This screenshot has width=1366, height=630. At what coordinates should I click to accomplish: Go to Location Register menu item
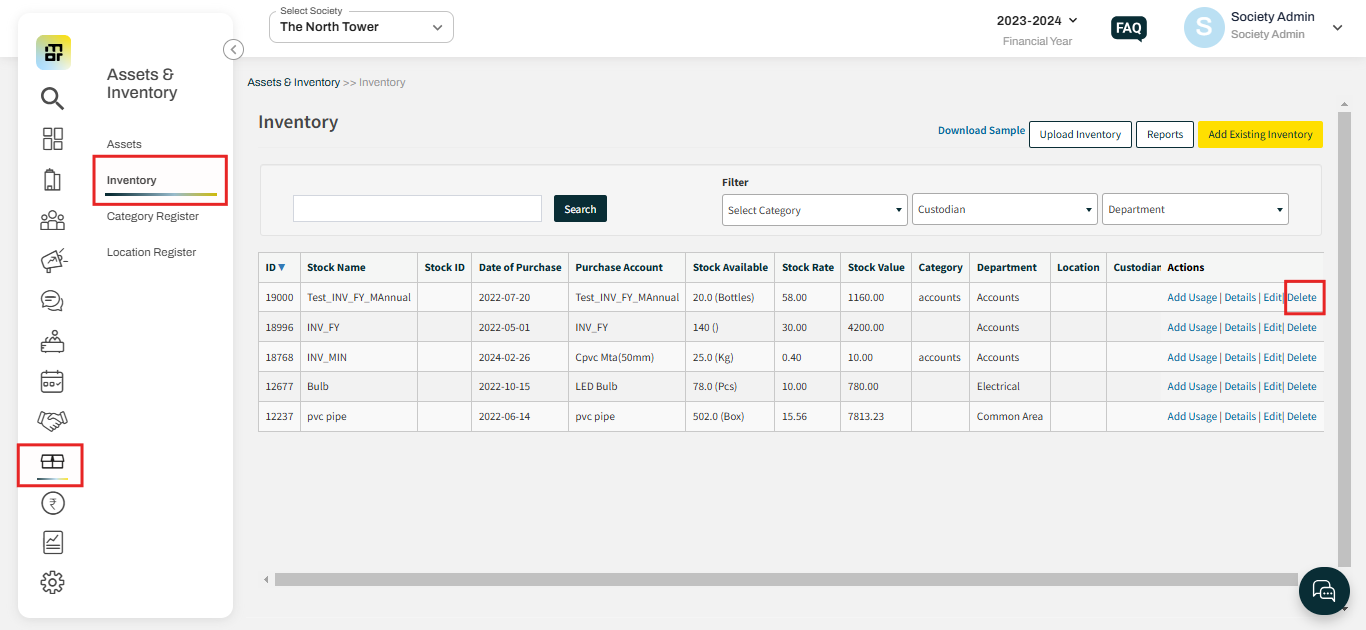click(151, 252)
